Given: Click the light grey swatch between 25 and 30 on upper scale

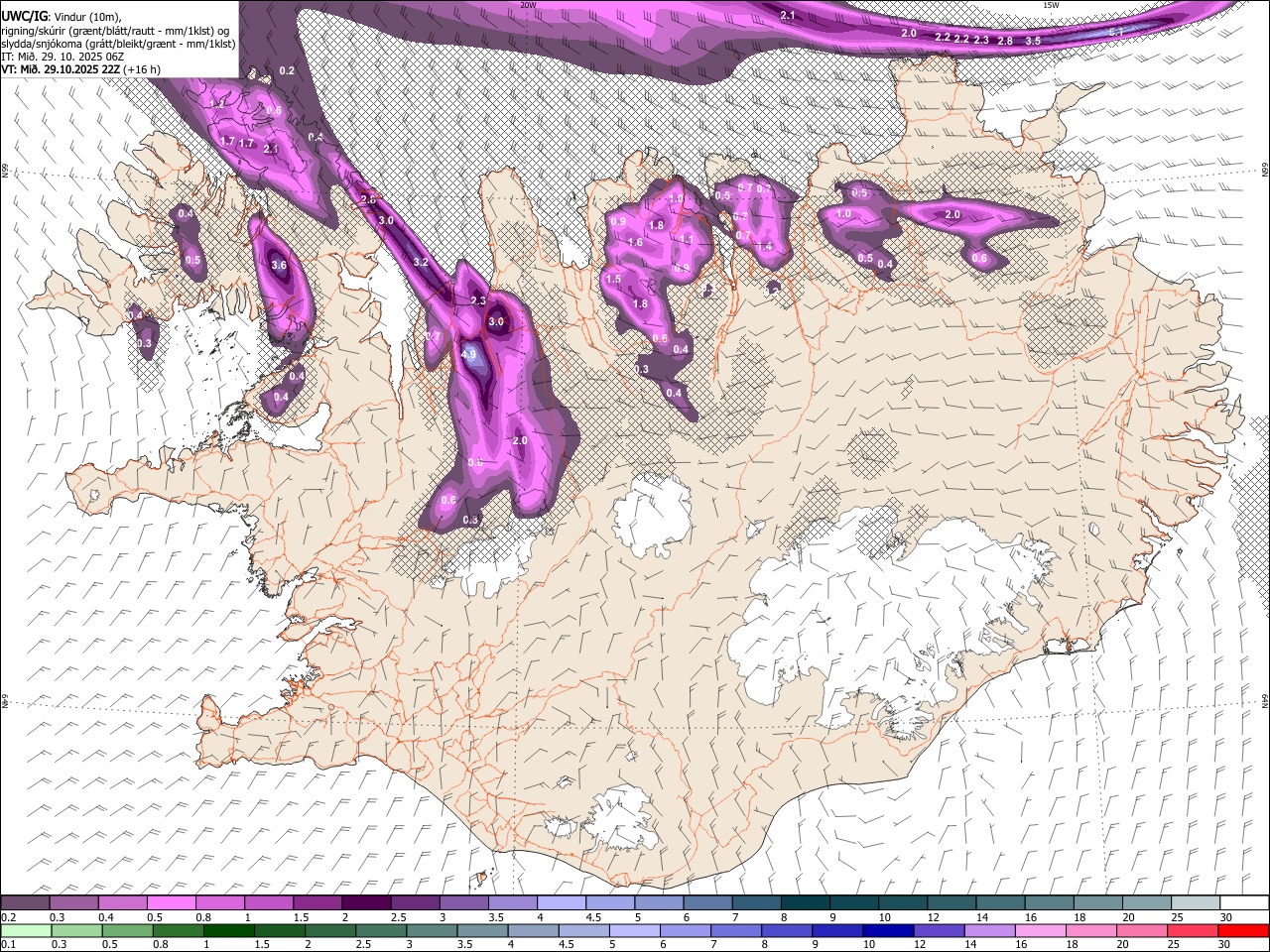Looking at the screenshot, I should click(x=1196, y=903).
